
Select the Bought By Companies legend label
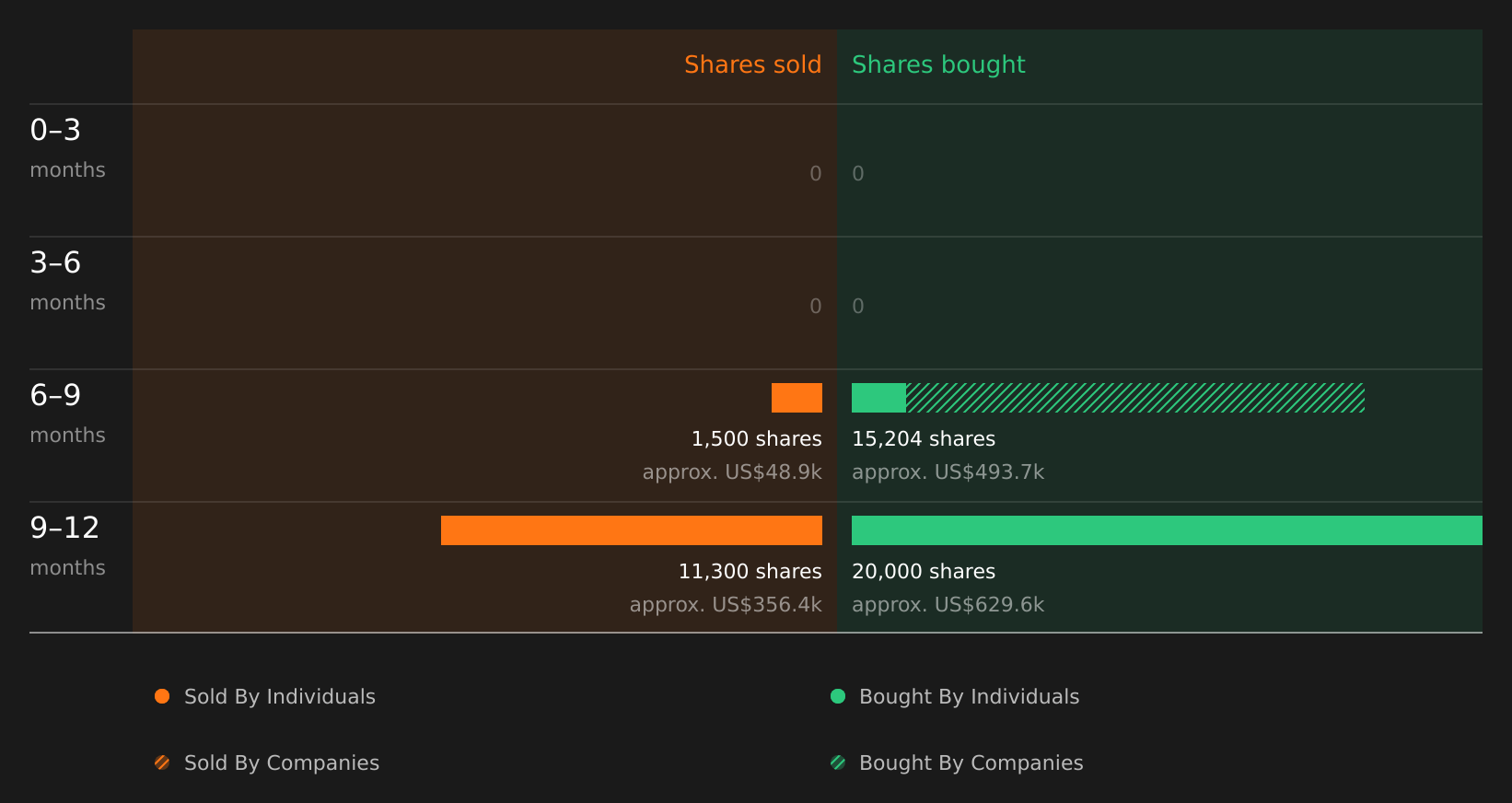coord(971,763)
